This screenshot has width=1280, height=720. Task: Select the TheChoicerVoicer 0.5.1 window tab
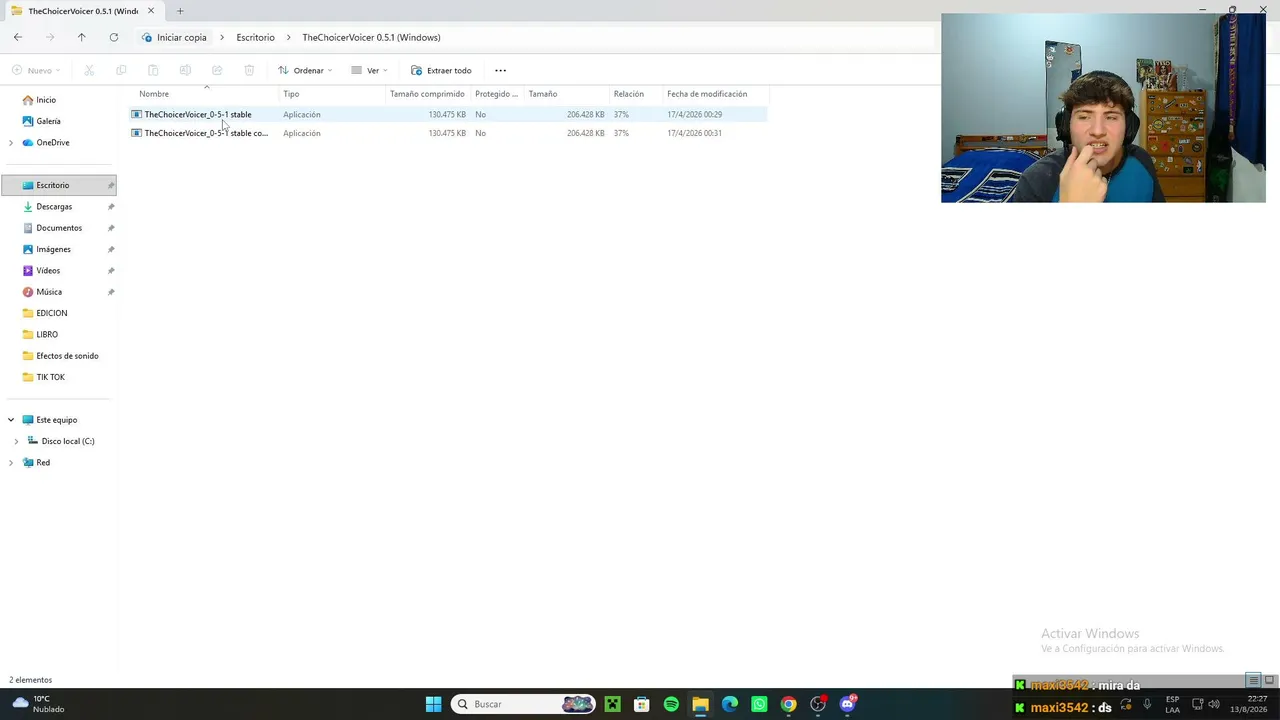click(82, 11)
